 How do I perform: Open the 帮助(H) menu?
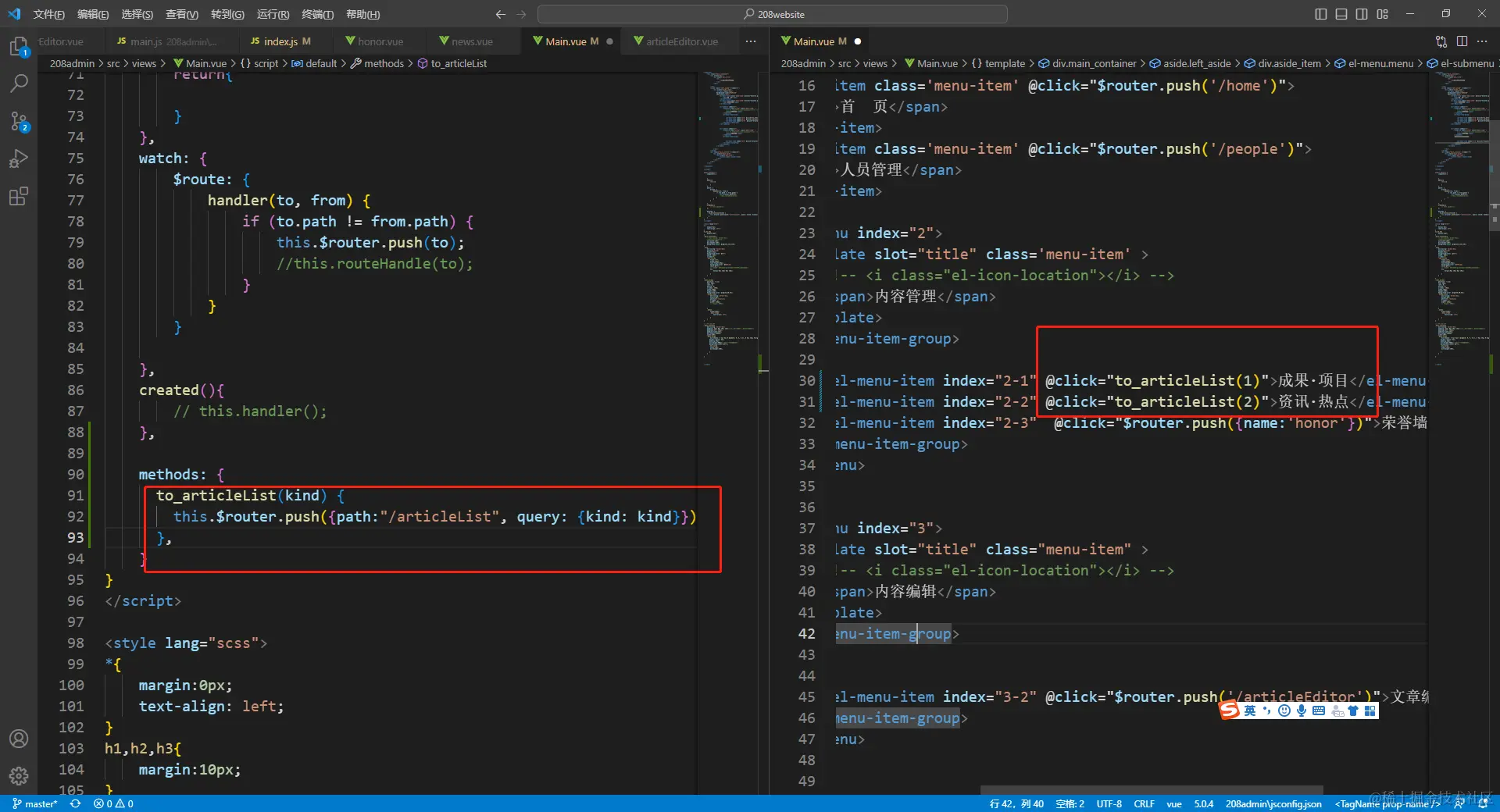click(x=363, y=14)
